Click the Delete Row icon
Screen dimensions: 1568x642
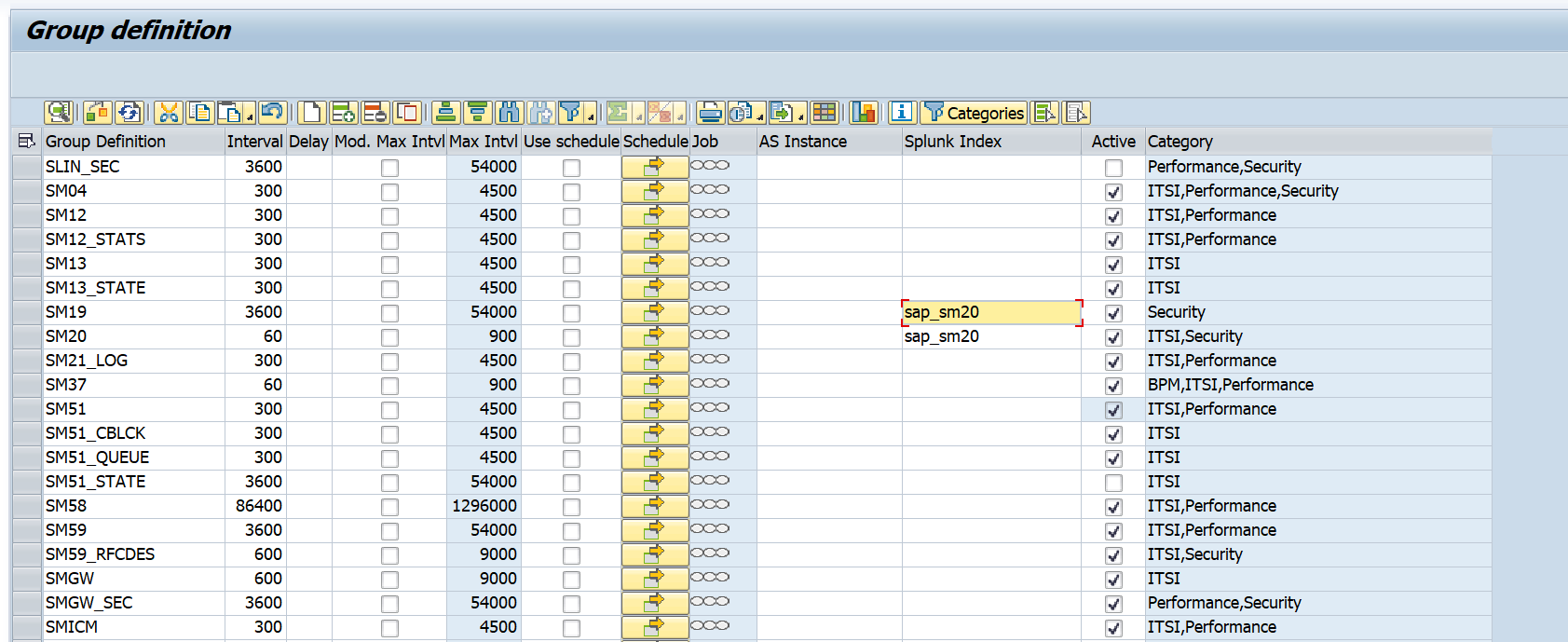pyautogui.click(x=375, y=113)
